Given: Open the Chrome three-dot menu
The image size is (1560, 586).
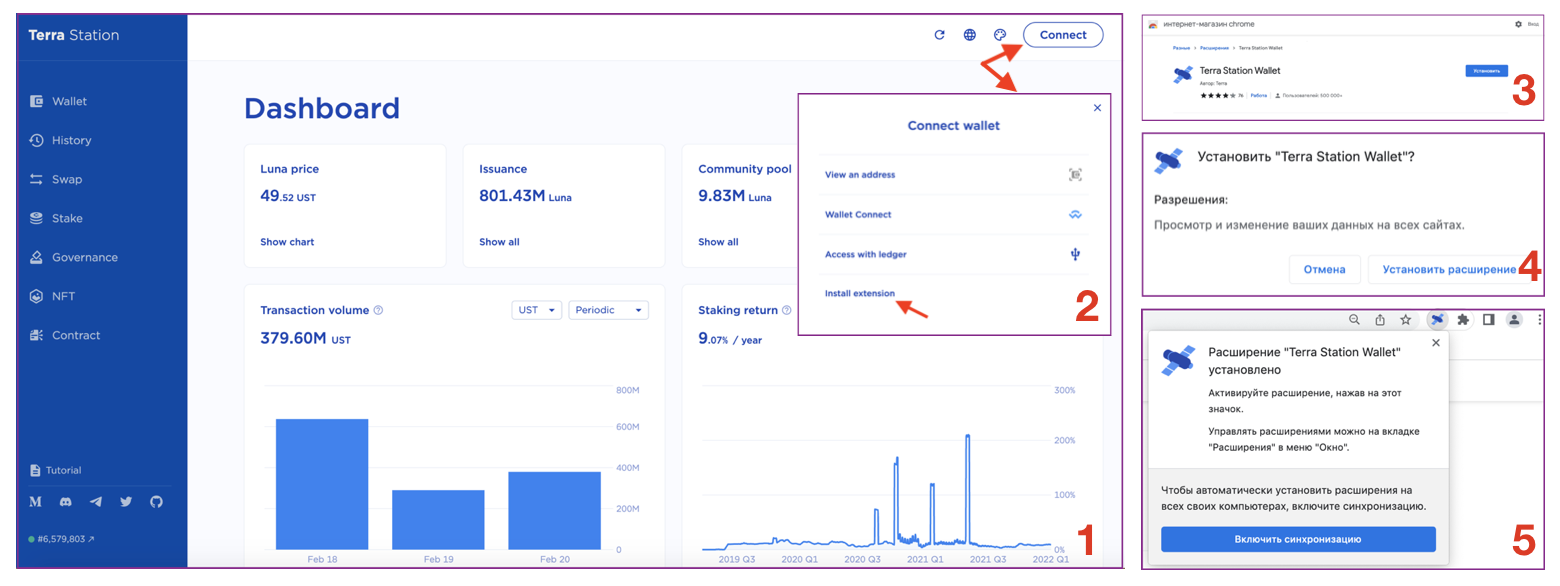Looking at the screenshot, I should pyautogui.click(x=1539, y=320).
